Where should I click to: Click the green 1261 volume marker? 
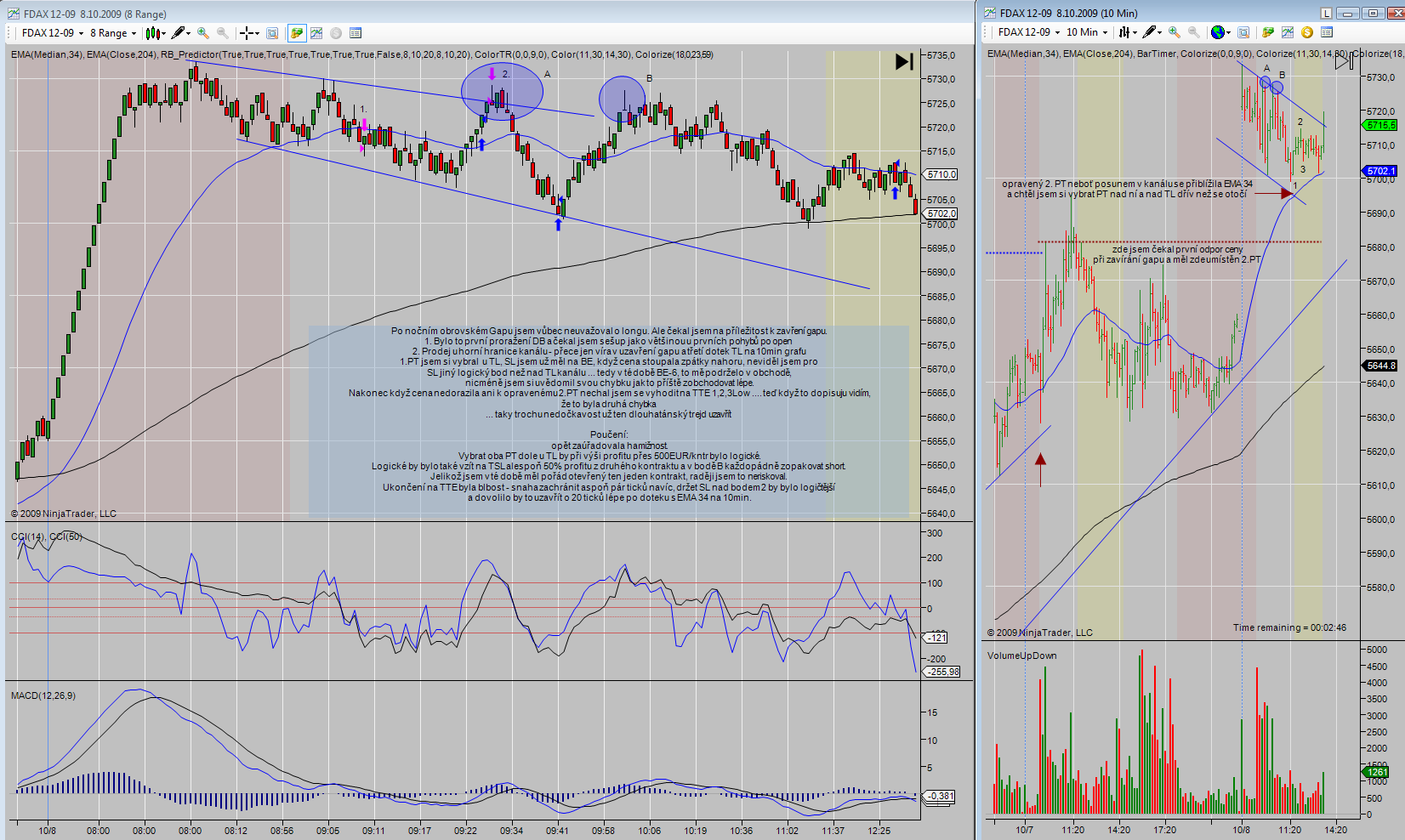point(1377,772)
